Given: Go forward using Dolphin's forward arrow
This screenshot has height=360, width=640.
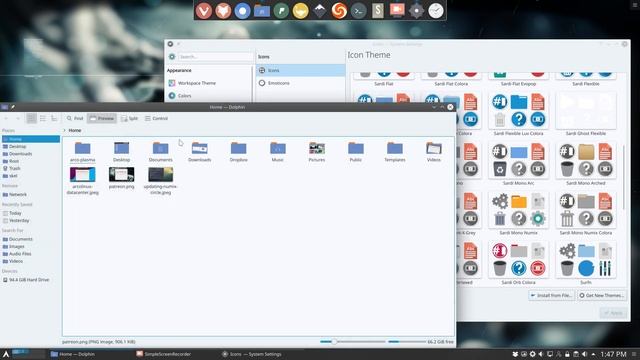Looking at the screenshot, I should (x=18, y=118).
